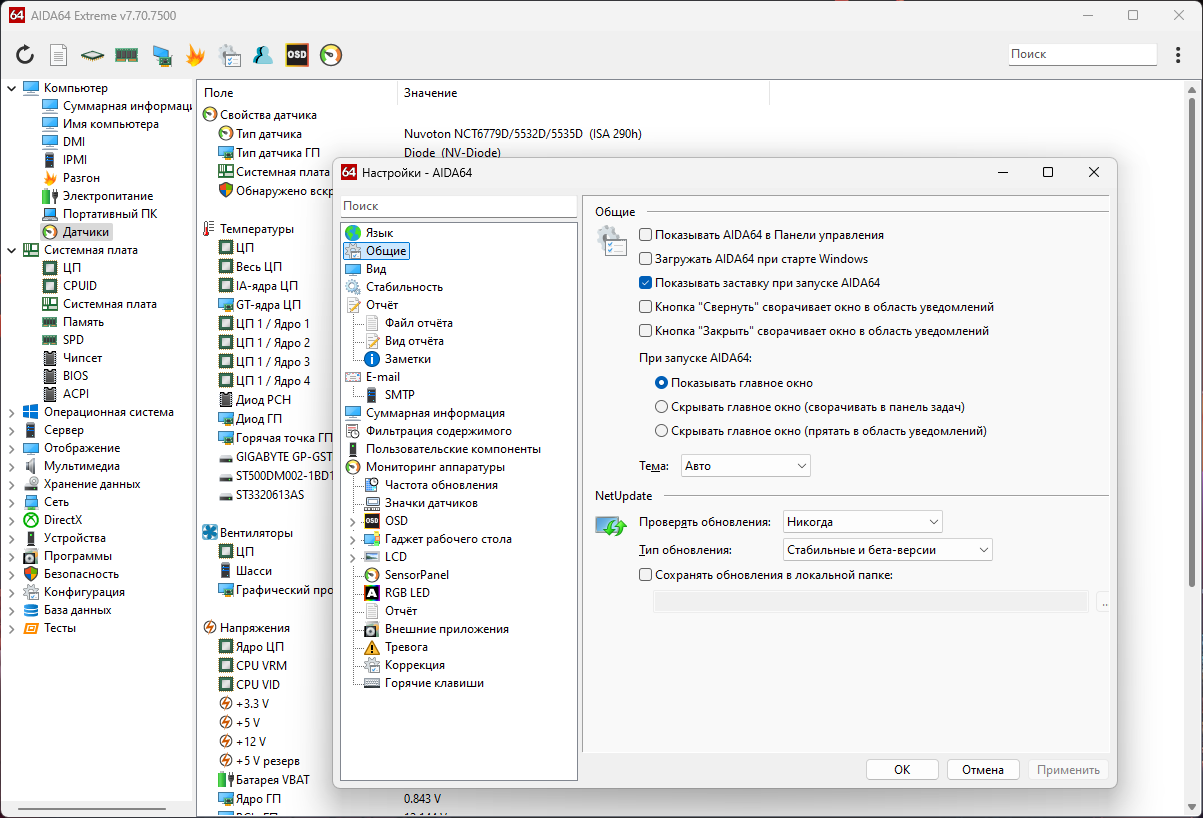Click the disabled Применить button
Viewport: 1203px width, 818px height.
pyautogui.click(x=1068, y=770)
